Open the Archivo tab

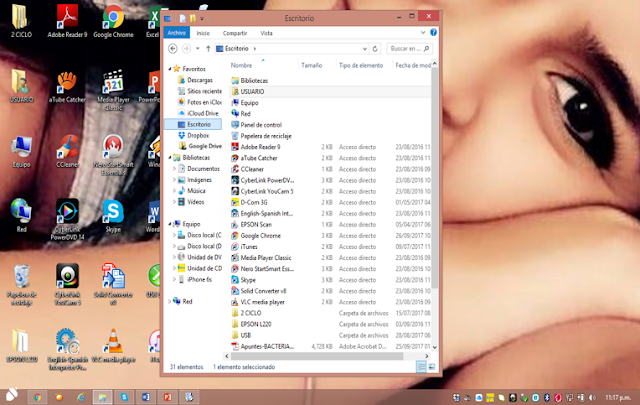(x=177, y=33)
